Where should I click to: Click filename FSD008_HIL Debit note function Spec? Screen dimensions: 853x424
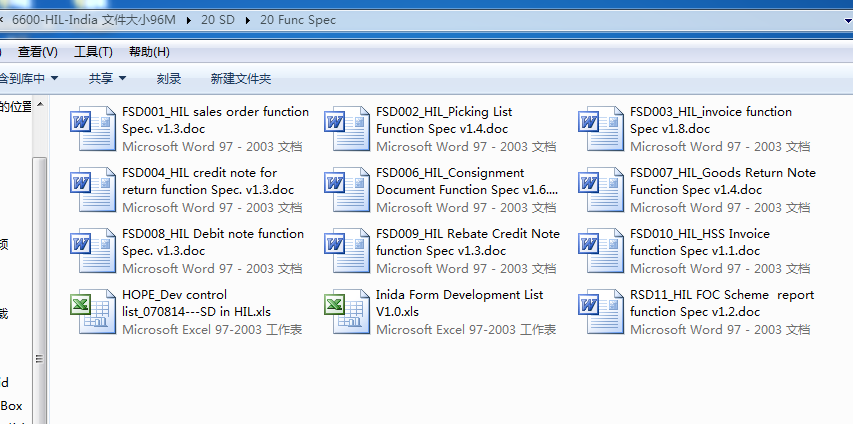point(213,242)
